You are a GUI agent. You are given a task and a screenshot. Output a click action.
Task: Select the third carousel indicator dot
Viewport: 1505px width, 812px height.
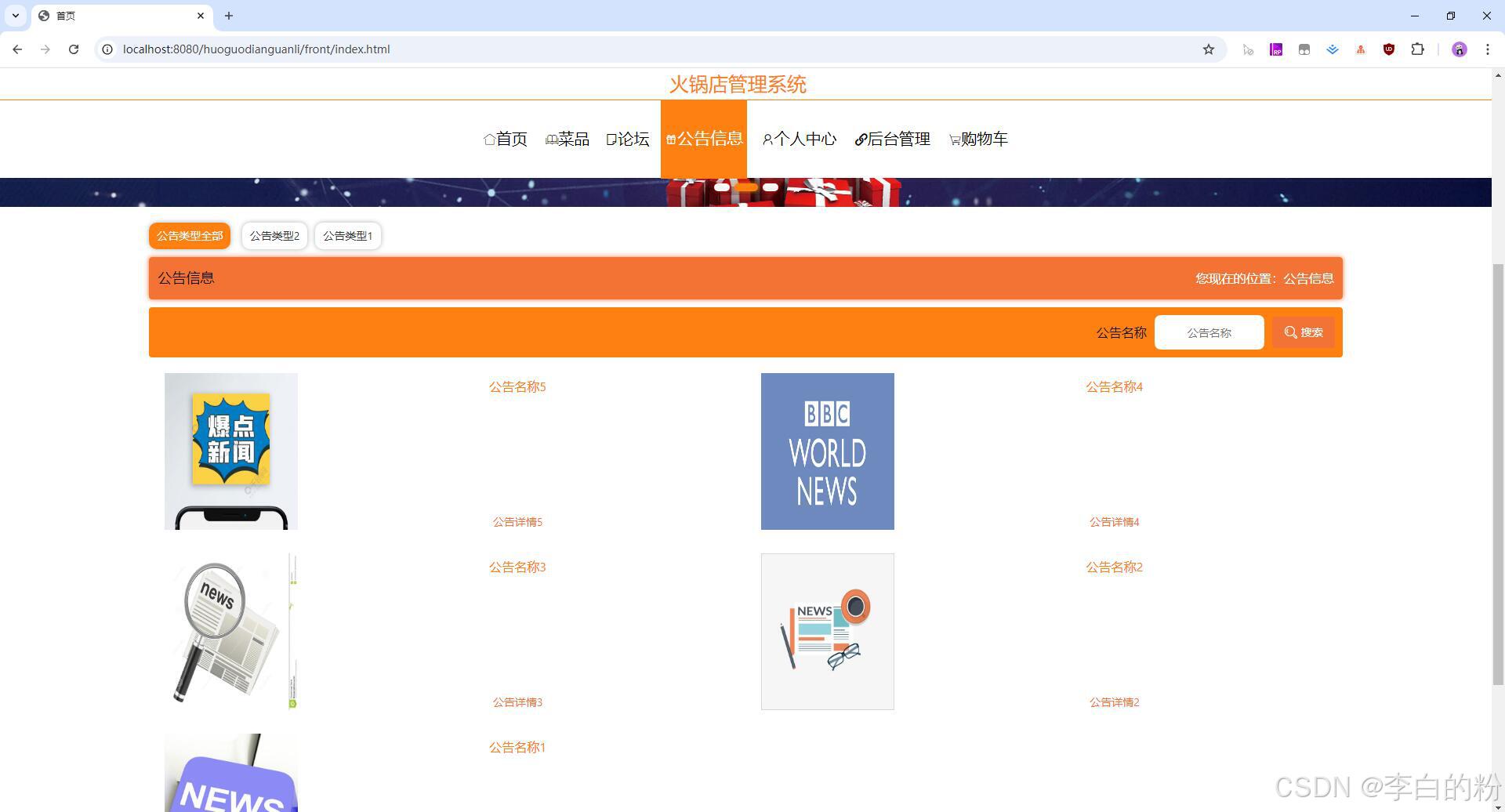(x=771, y=187)
